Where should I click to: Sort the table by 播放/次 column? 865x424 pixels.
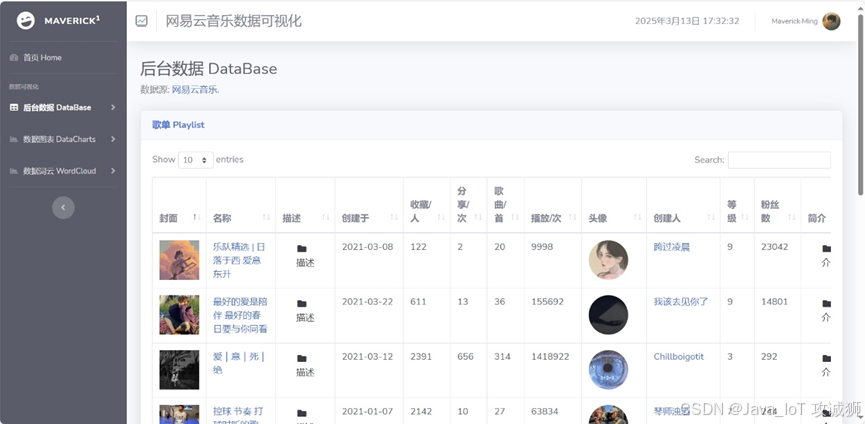point(573,217)
